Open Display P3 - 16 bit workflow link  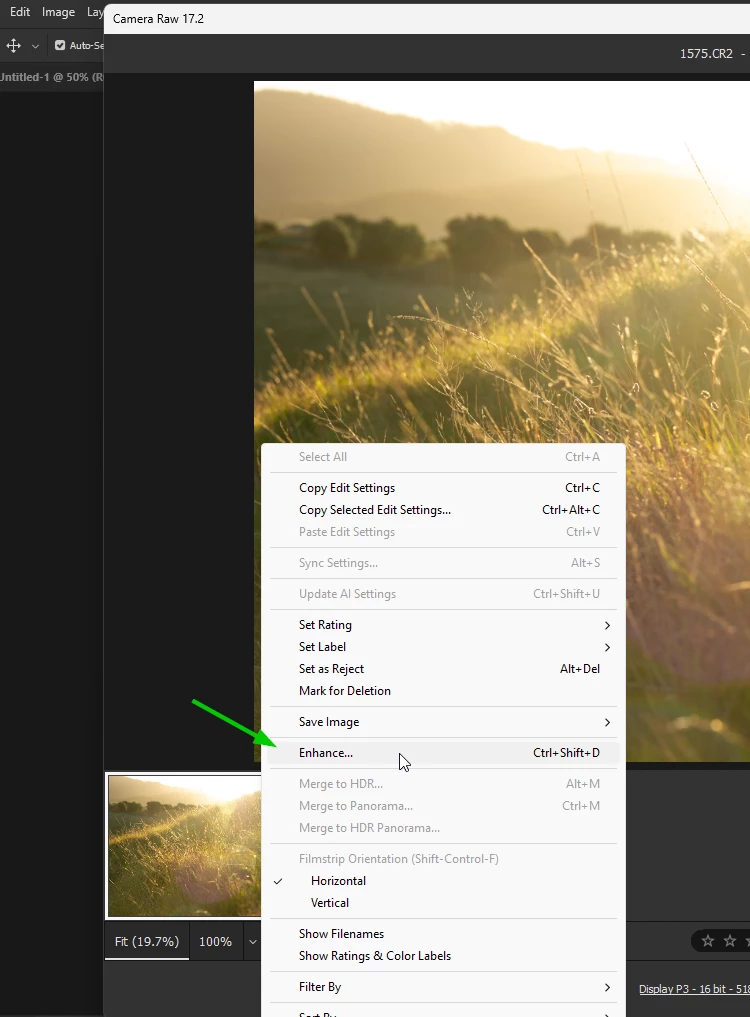[694, 989]
